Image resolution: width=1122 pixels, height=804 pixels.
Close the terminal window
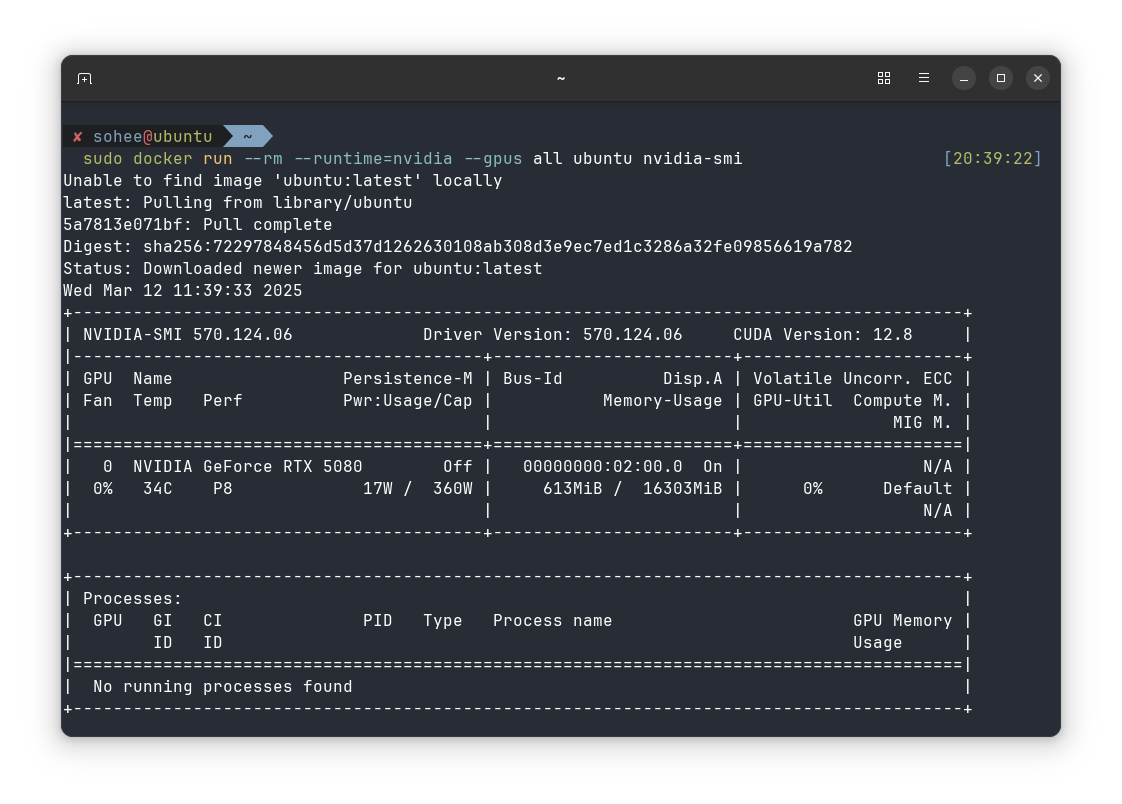click(1037, 77)
